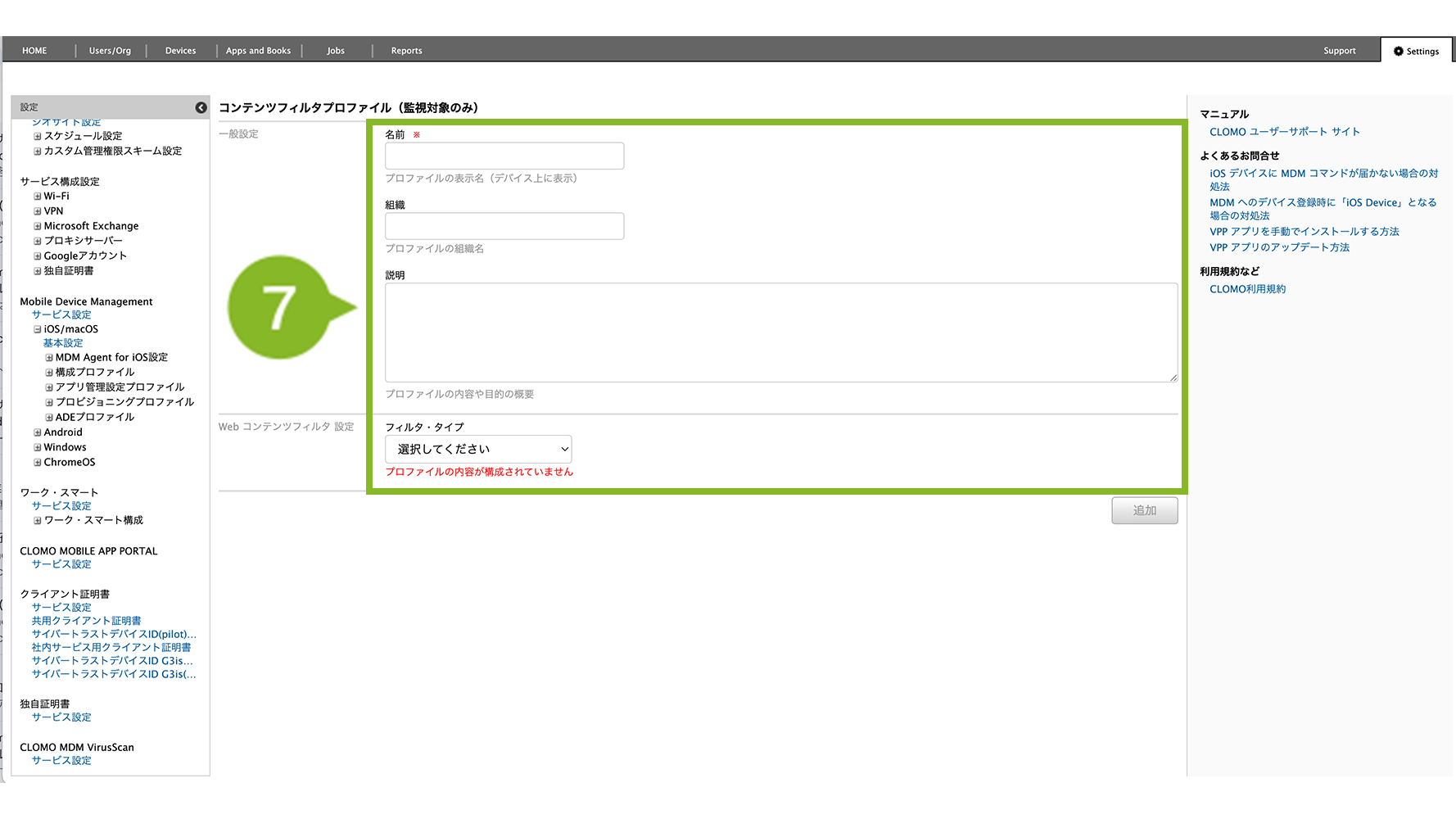Click the 名前 input field
The width and height of the screenshot is (1456, 819).
click(504, 156)
